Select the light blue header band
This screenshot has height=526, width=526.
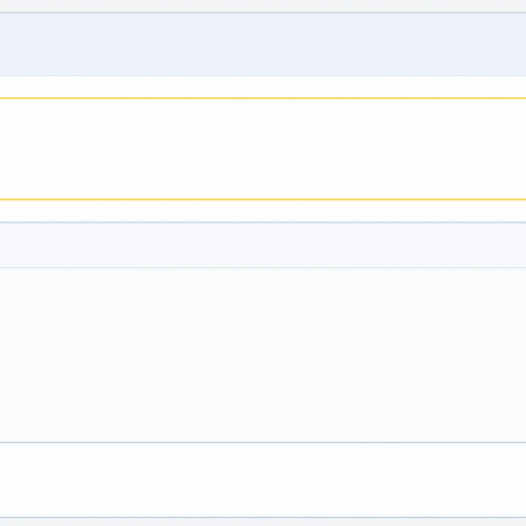[x=263, y=44]
